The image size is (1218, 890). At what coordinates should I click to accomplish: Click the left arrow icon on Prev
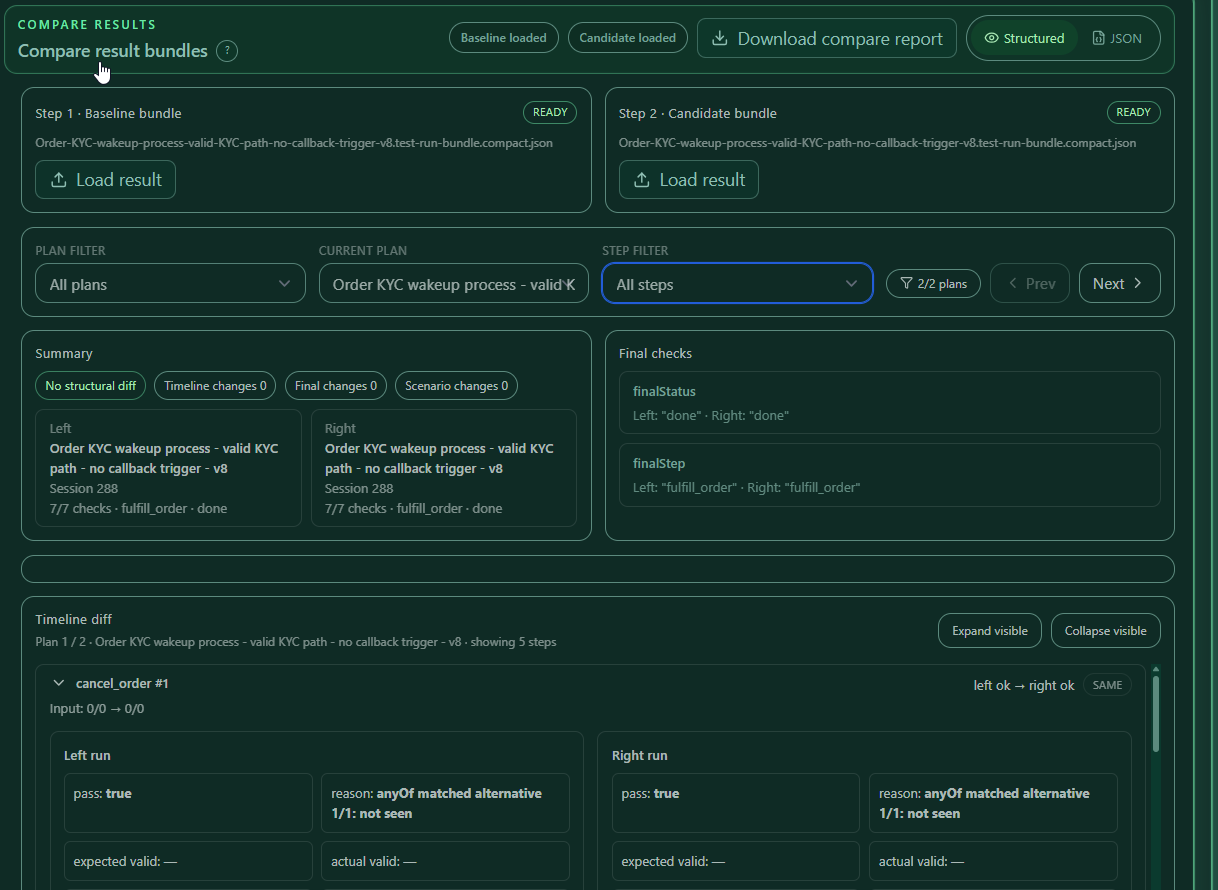click(x=1012, y=283)
